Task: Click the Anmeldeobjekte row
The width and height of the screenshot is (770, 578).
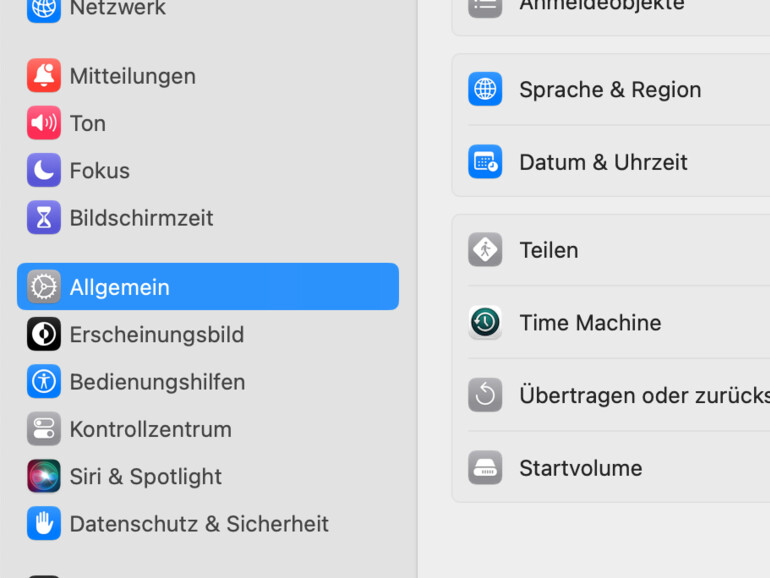Action: (601, 6)
